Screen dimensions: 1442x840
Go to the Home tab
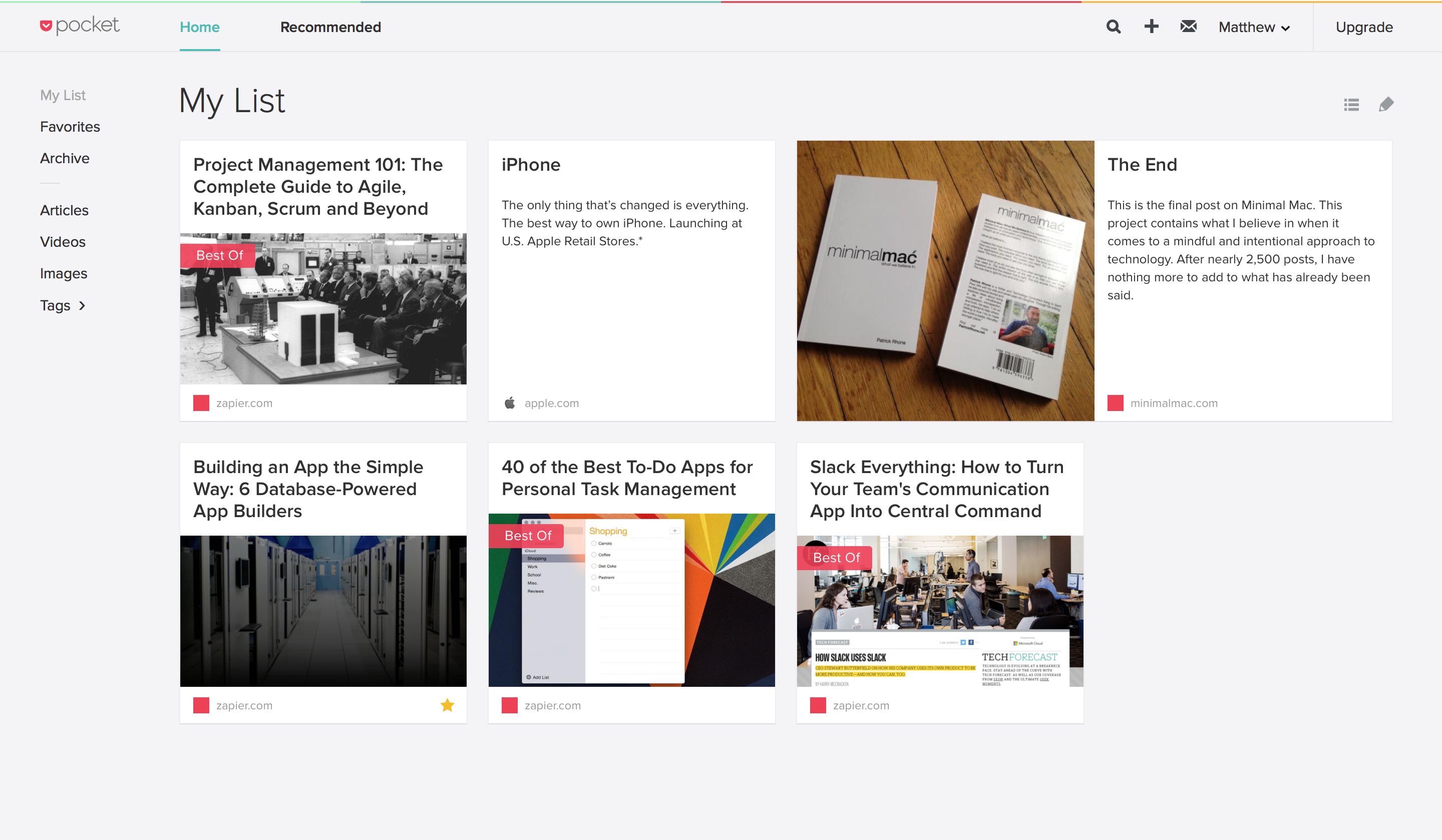tap(200, 28)
